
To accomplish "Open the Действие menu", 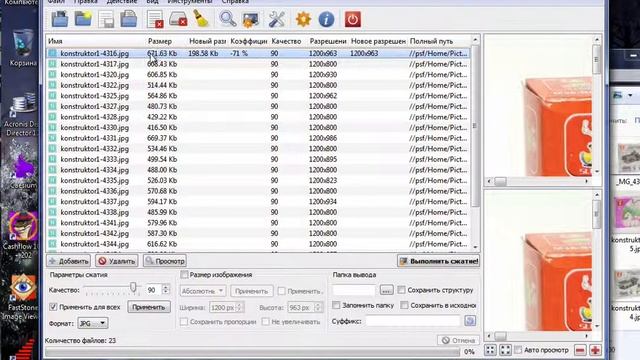I will (x=122, y=2).
